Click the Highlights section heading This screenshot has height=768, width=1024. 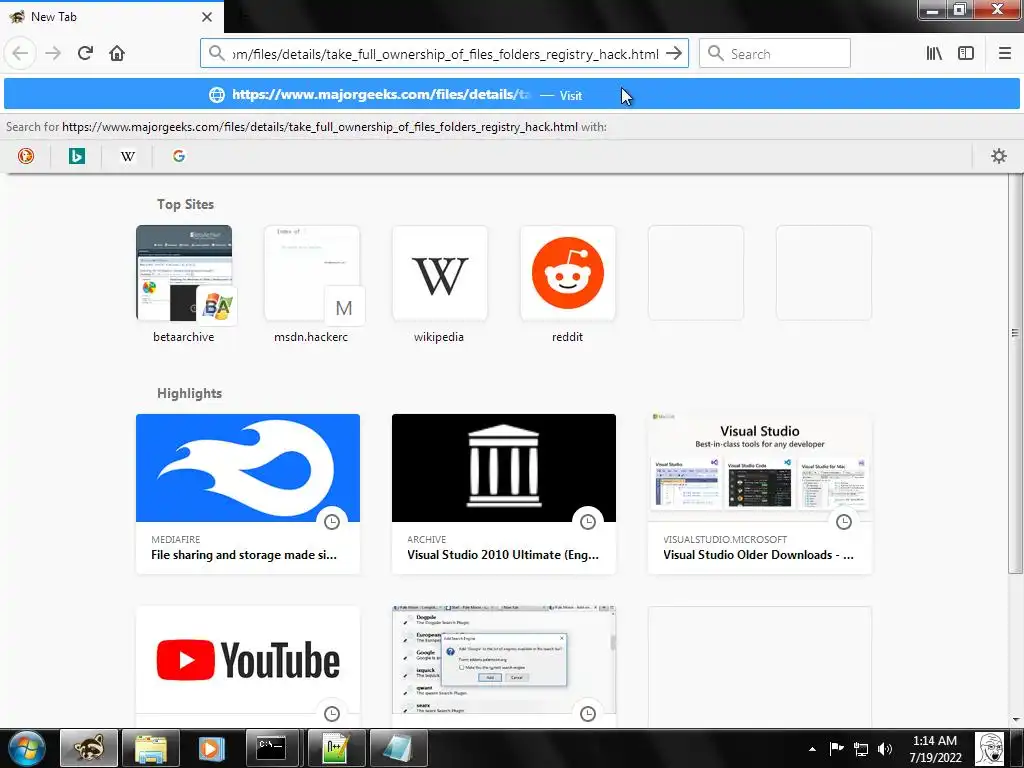(x=189, y=393)
